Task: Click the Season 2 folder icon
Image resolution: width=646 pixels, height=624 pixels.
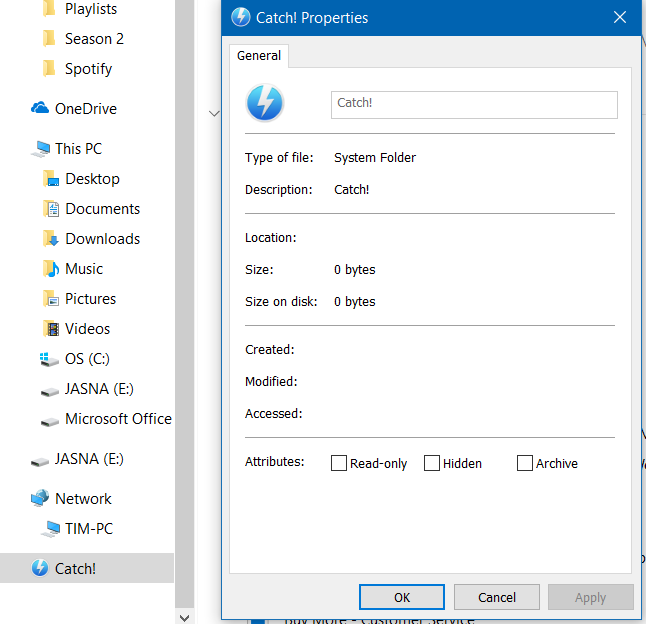Action: tap(49, 38)
